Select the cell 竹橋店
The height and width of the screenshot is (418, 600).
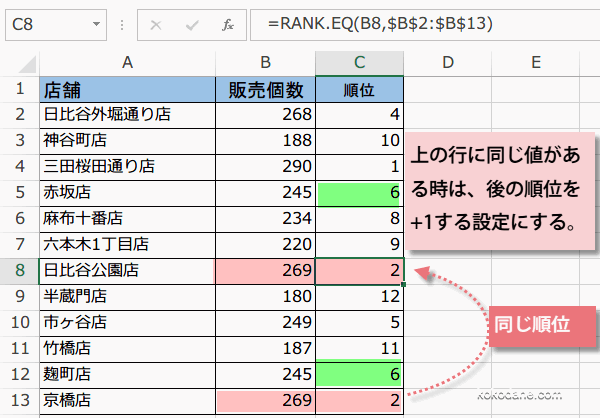[x=127, y=349]
